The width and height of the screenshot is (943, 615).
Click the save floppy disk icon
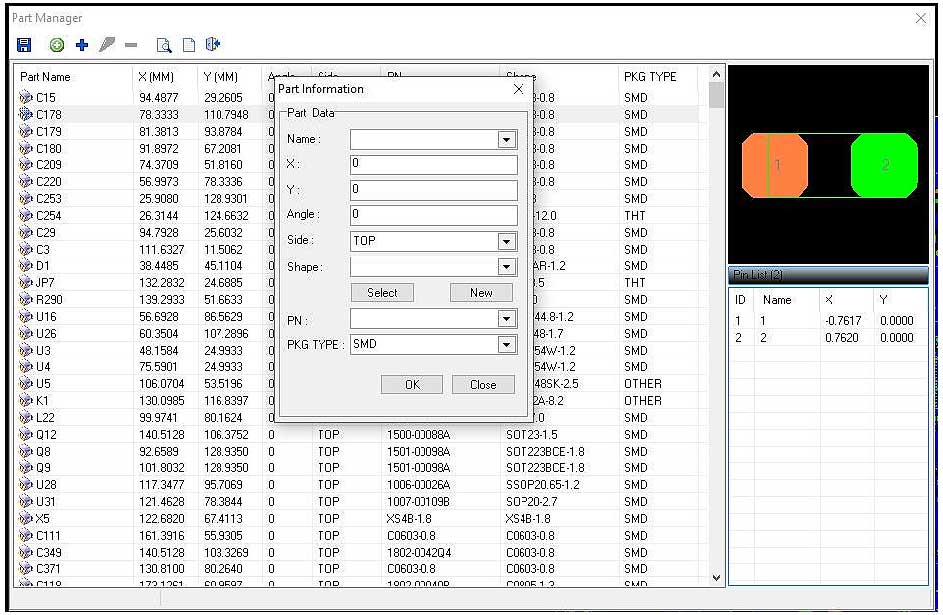(25, 45)
